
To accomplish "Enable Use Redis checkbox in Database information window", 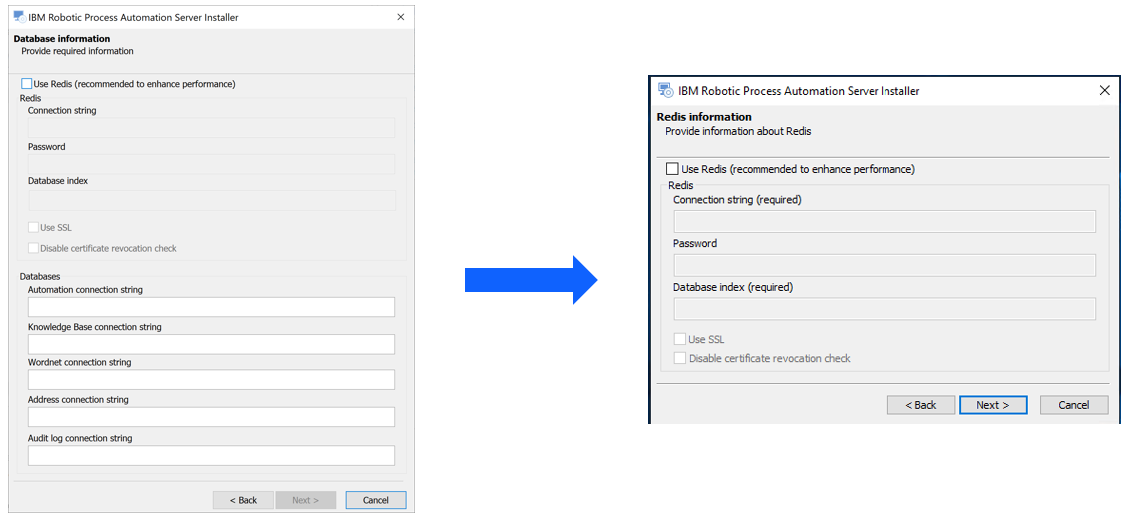I will click(27, 84).
